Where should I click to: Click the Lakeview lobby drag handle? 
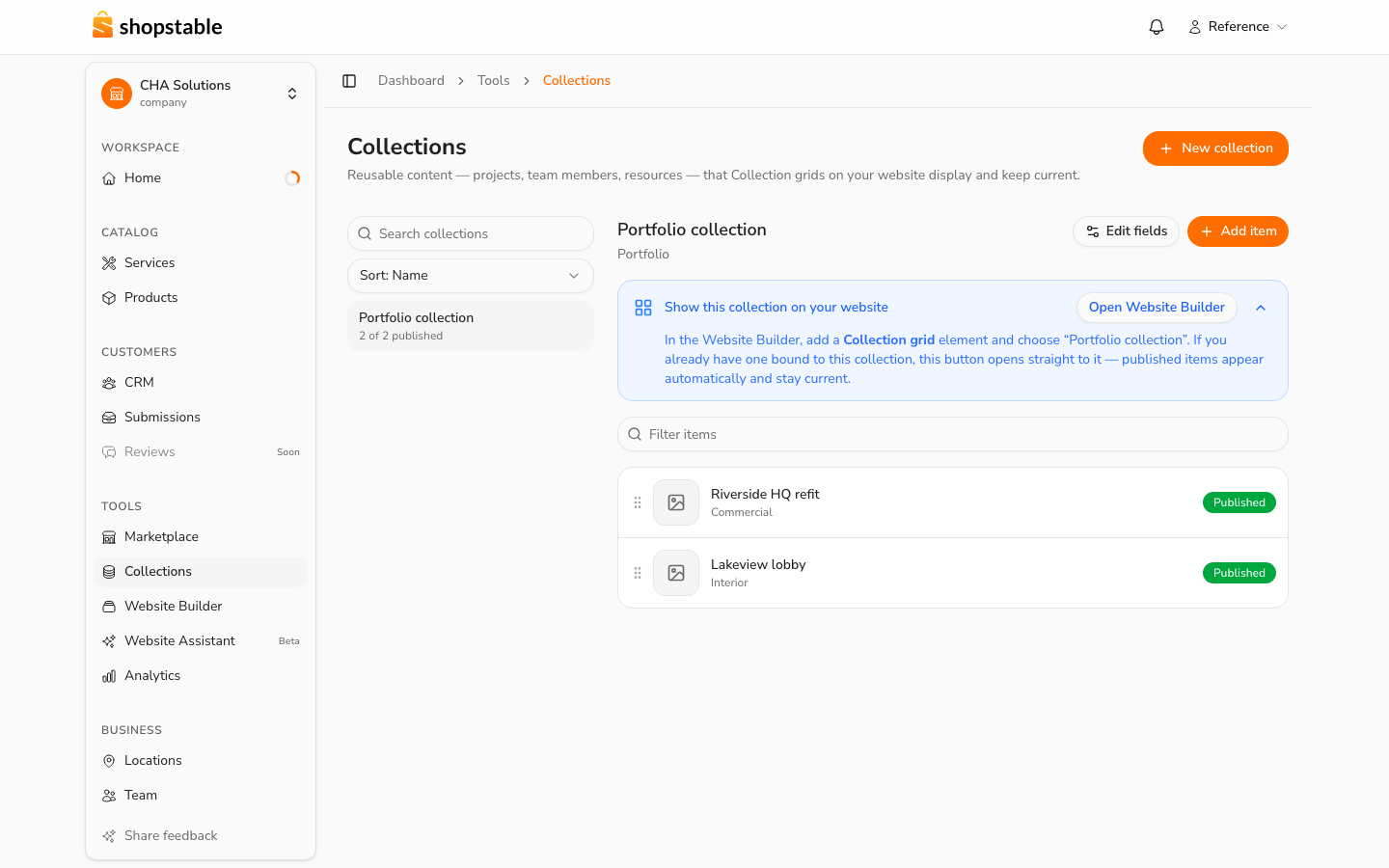coord(638,573)
